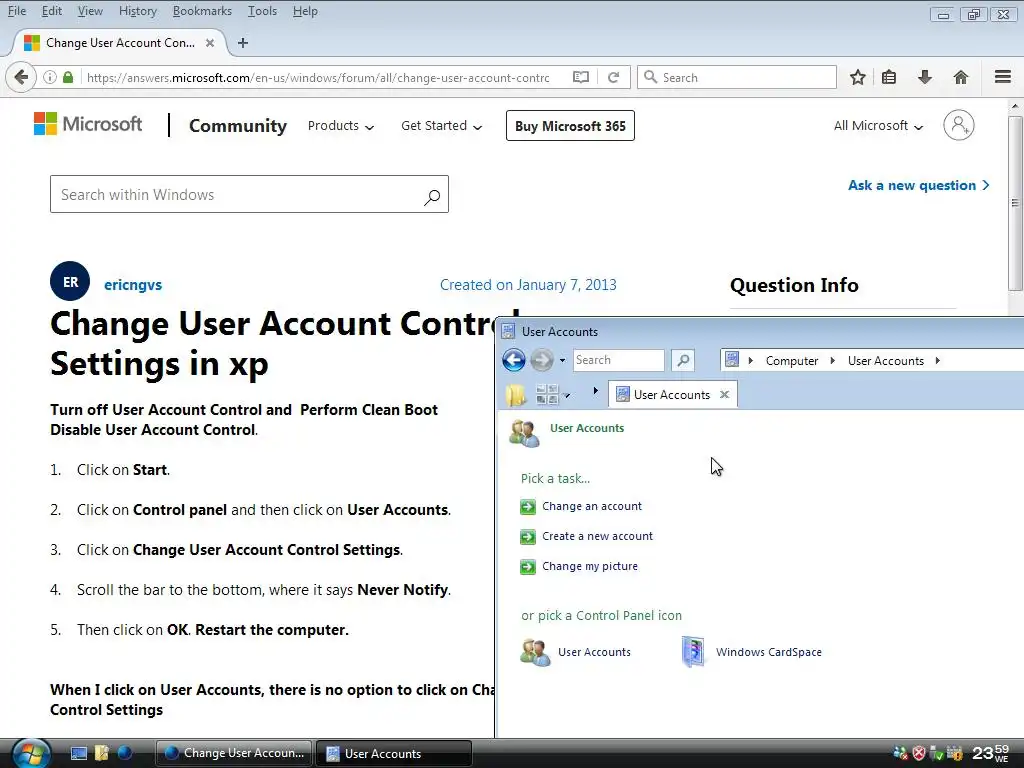This screenshot has width=1024, height=768.
Task: Expand the breadcrumb arrow after User Accounts
Action: point(938,360)
